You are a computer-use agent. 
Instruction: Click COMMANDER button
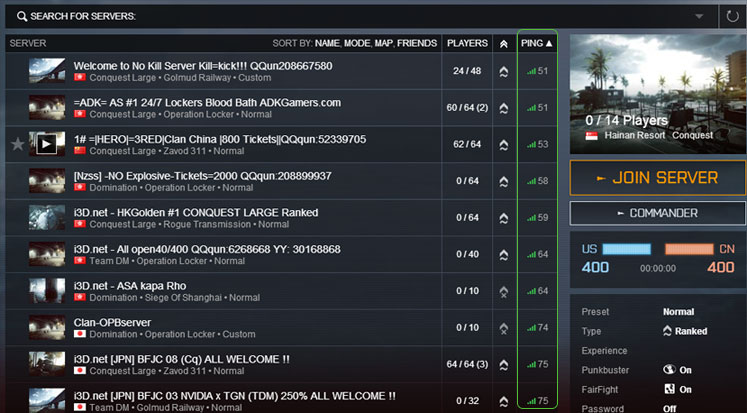657,213
